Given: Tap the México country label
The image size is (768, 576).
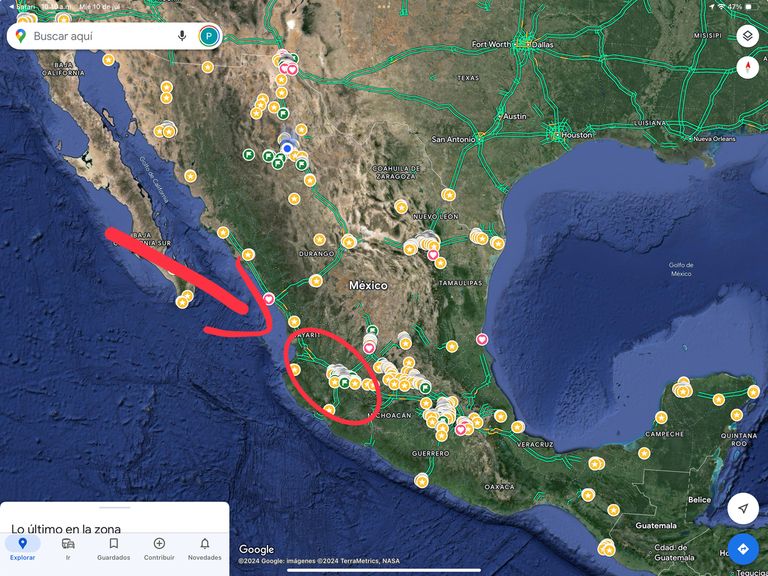Looking at the screenshot, I should tap(368, 286).
